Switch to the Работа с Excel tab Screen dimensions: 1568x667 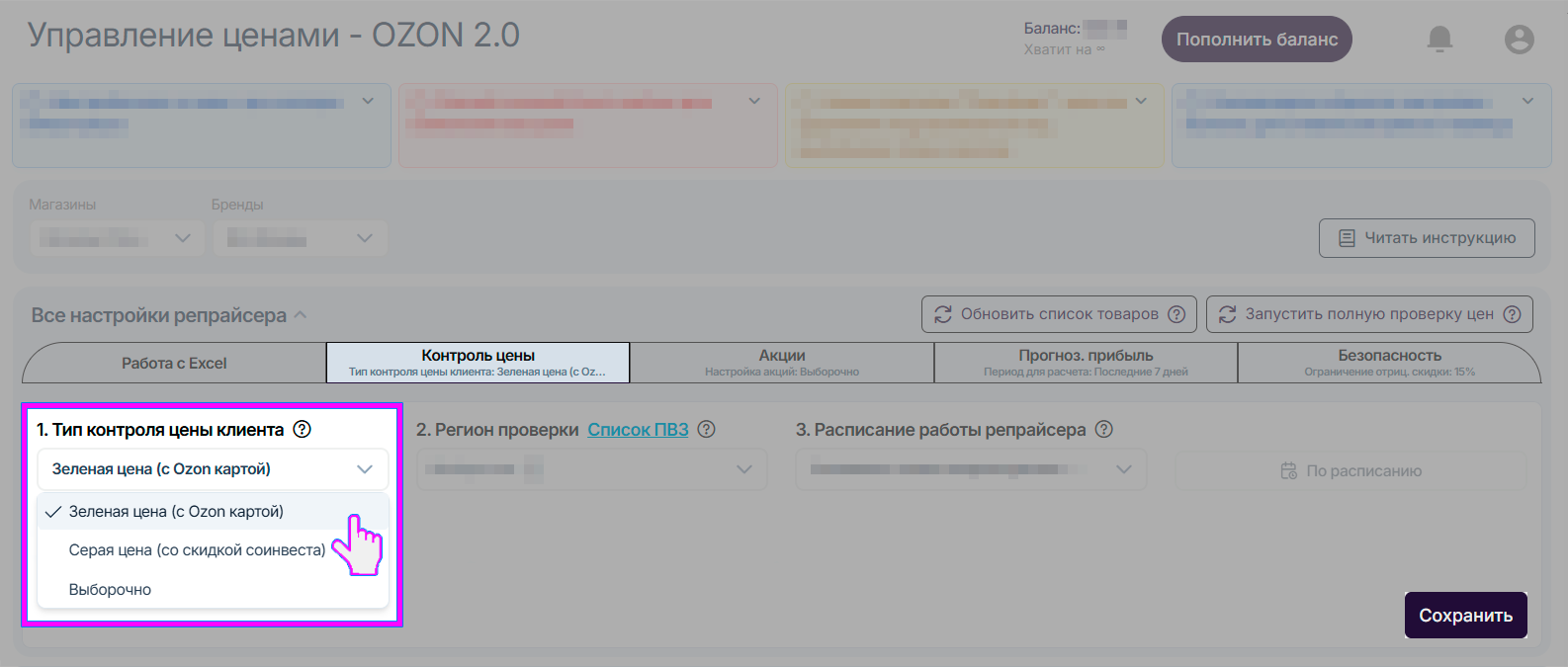click(174, 363)
